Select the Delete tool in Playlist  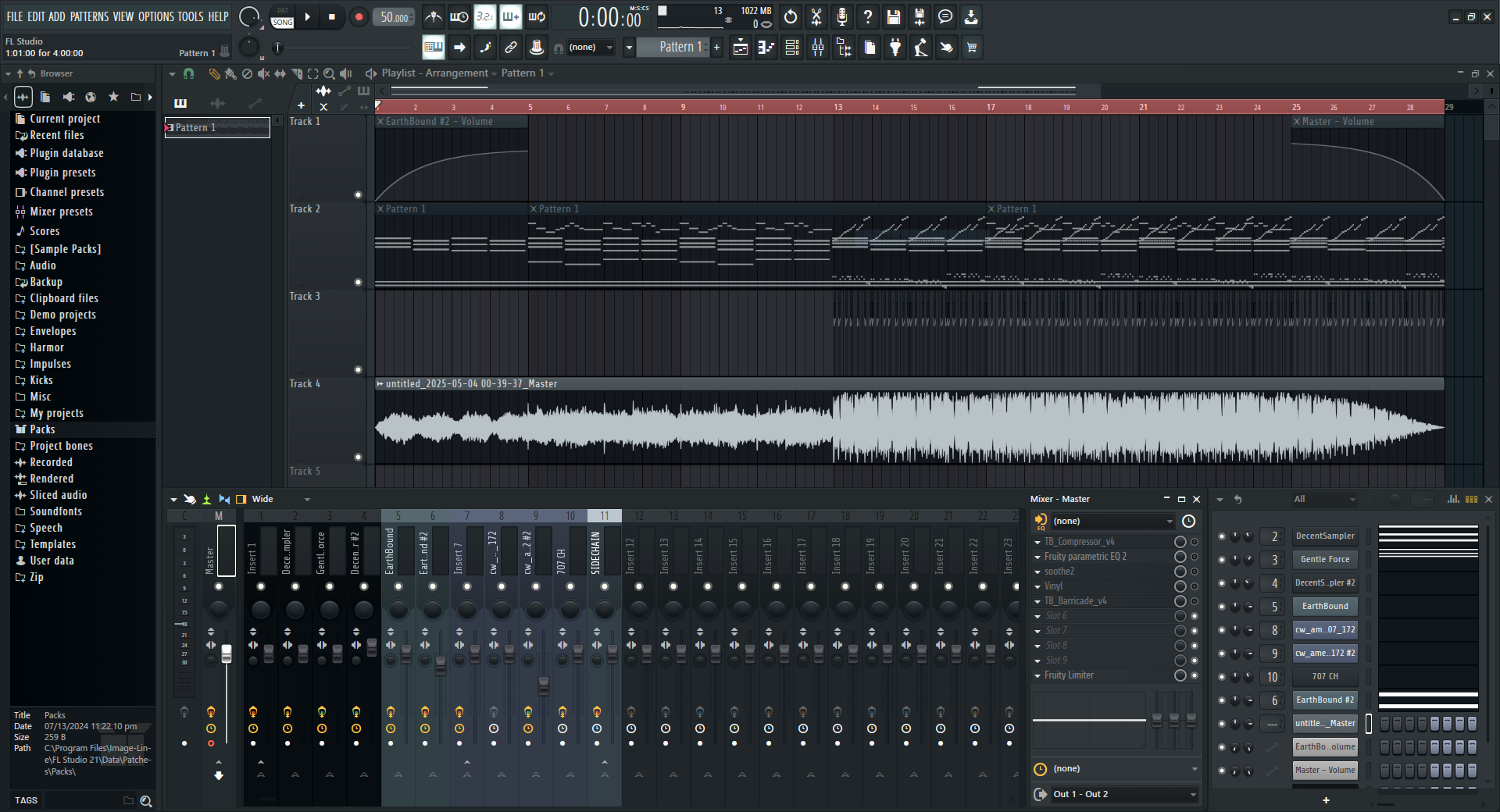tap(247, 73)
